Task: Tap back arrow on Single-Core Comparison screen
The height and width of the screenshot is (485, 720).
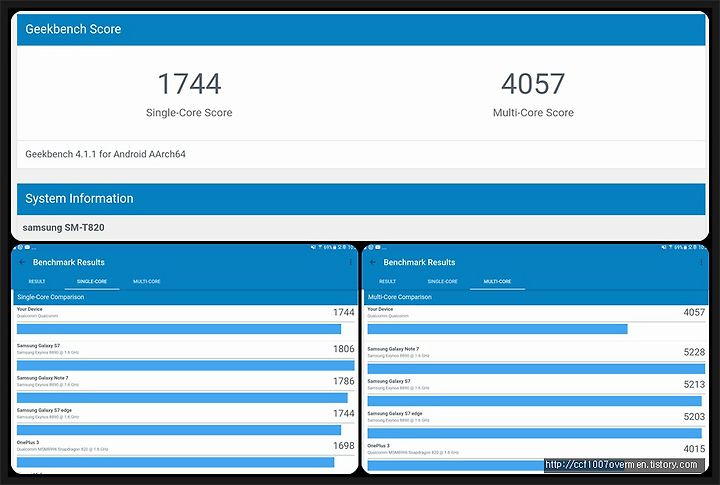Action: click(x=22, y=262)
